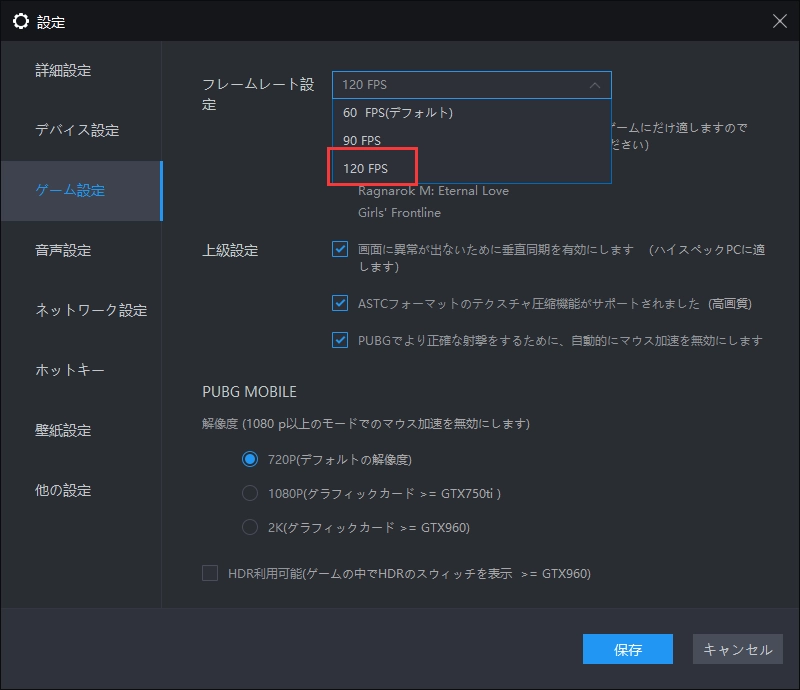Close the 設定 dialog with the X
The width and height of the screenshot is (800, 690).
[779, 21]
